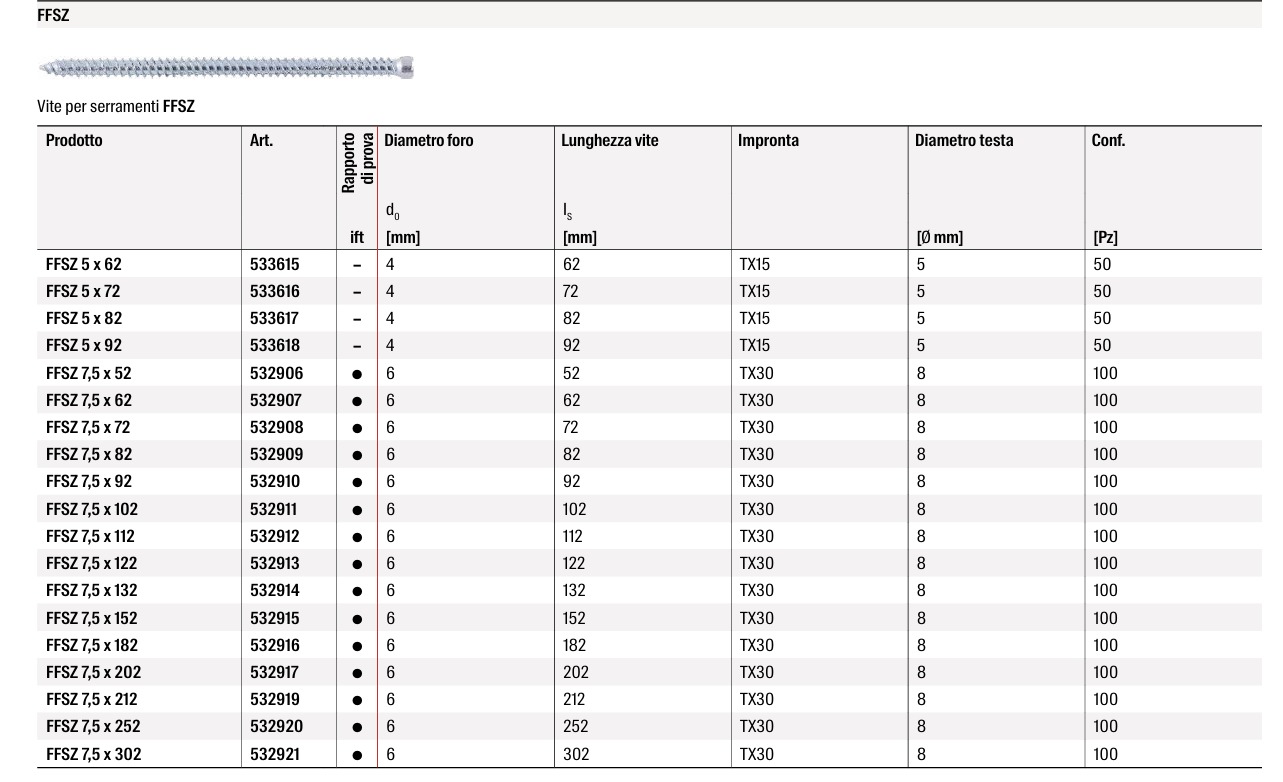Screen dimensions: 1283x782
Task: Click the caption Vite per serramenti FFSZ
Action: (116, 106)
